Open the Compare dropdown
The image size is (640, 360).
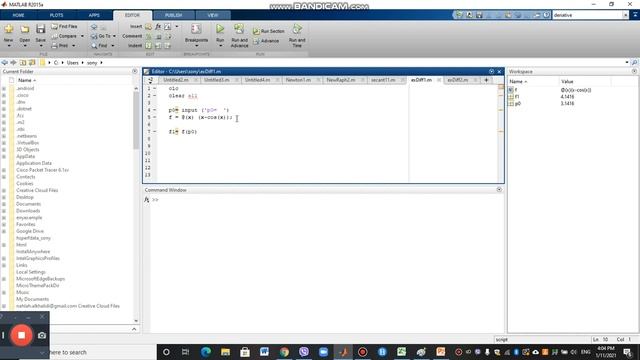pos(82,36)
